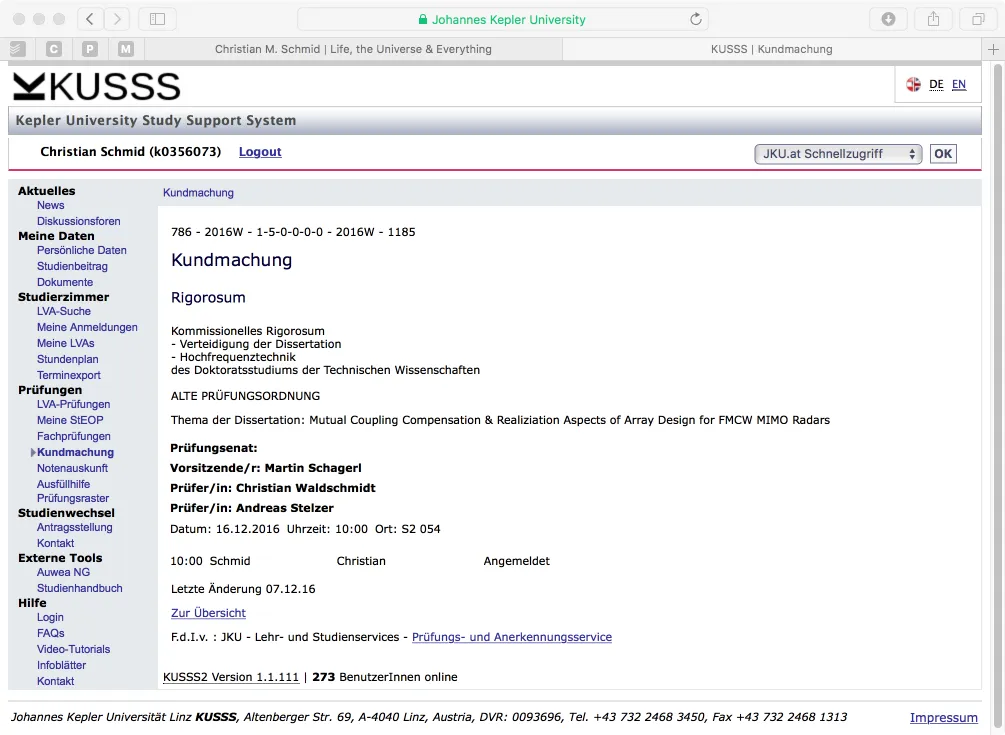Click the KUSSS2 Version 1.1.111 link
This screenshot has width=1005, height=735.
[x=231, y=677]
